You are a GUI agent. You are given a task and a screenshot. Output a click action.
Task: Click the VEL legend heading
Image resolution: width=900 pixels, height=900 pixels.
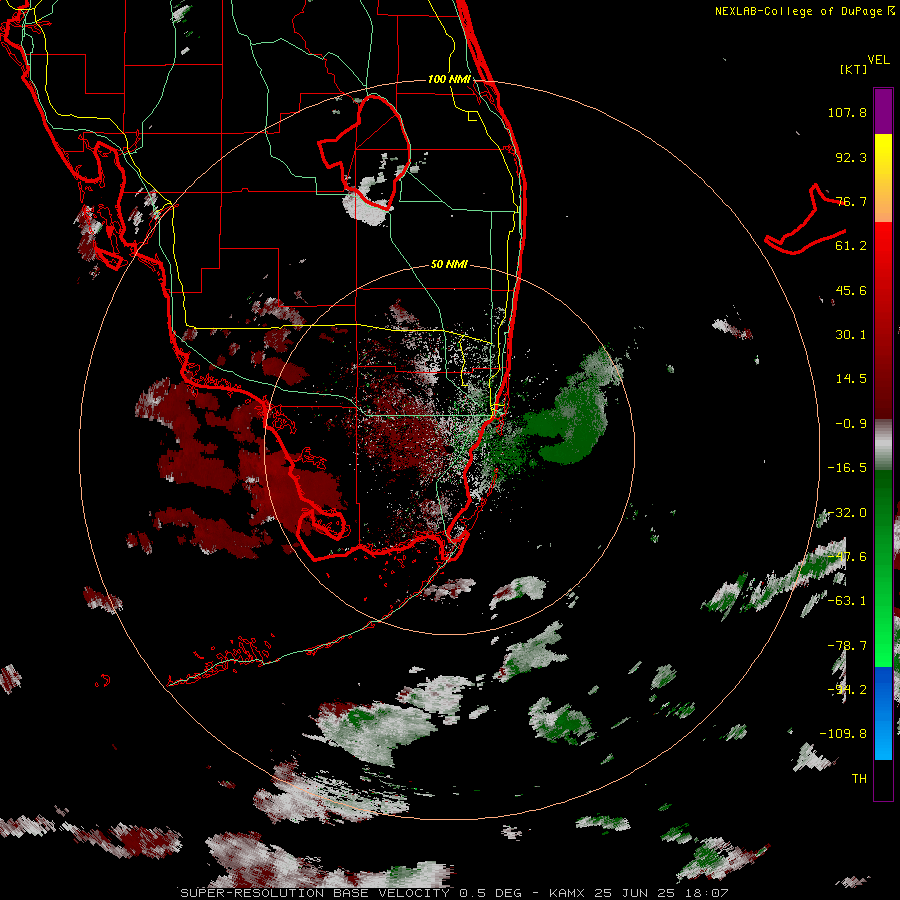878,60
